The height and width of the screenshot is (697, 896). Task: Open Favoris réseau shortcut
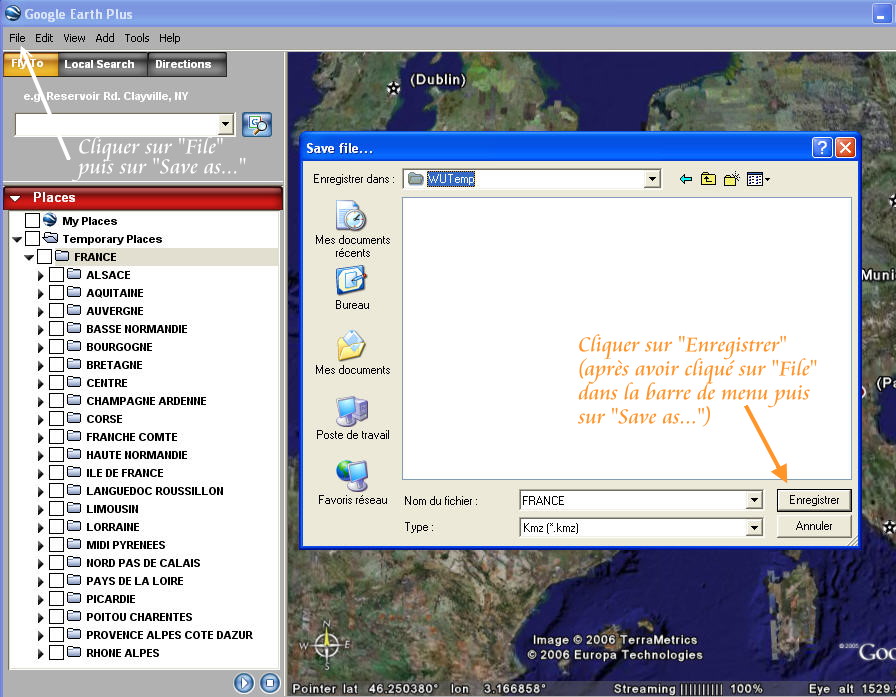point(353,483)
